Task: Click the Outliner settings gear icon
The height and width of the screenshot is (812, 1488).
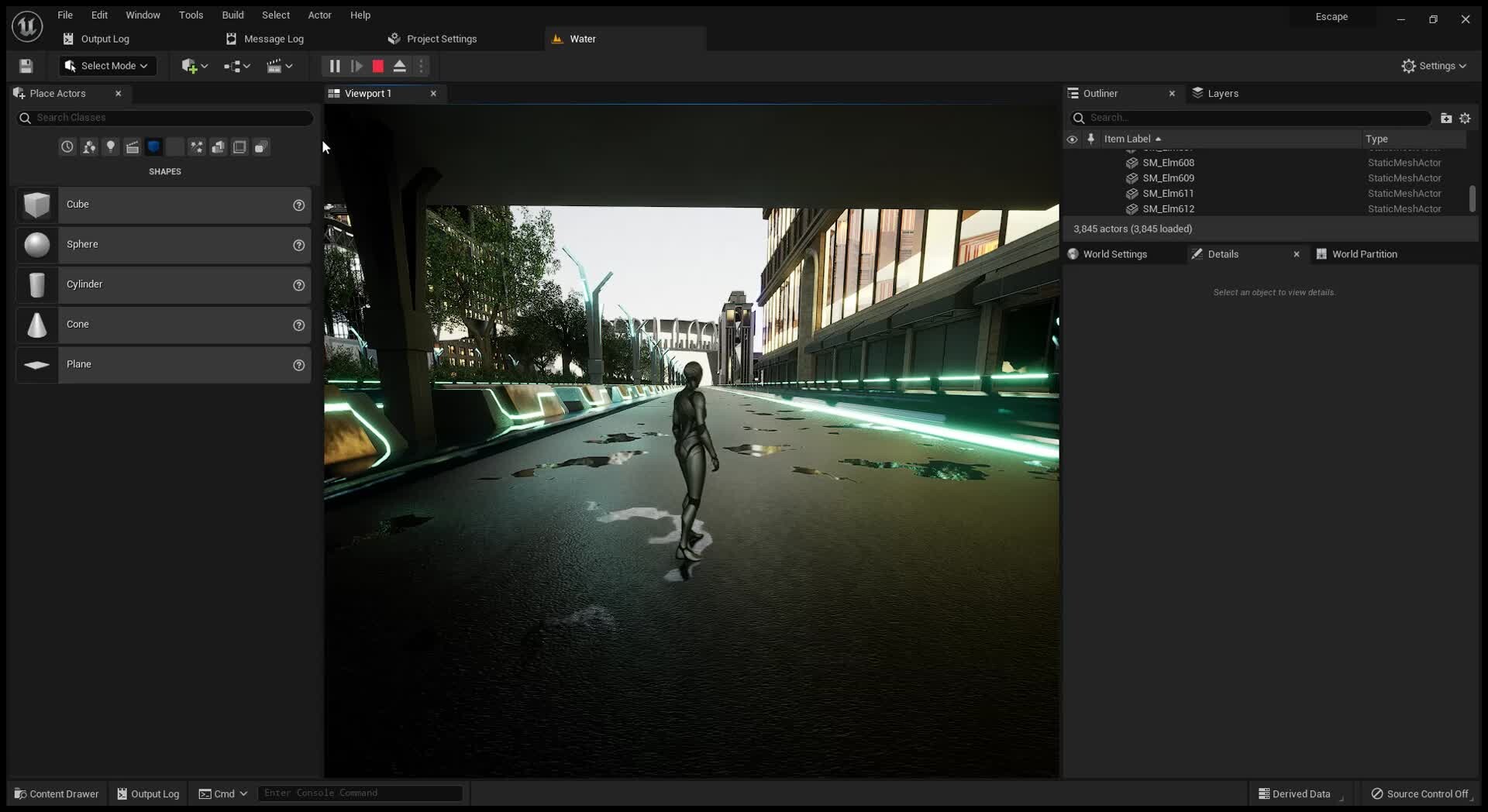Action: point(1466,118)
